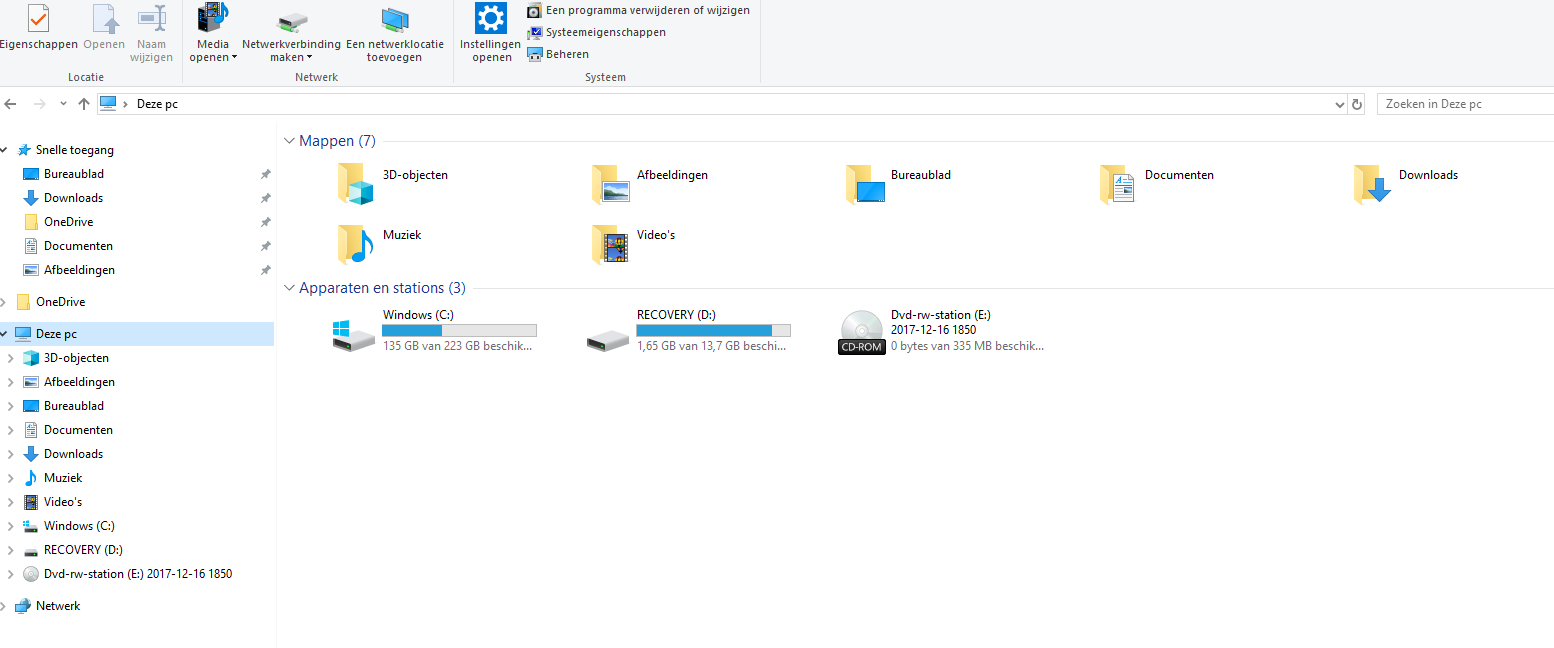Expand 3D-objecten in the tree

tap(11, 358)
